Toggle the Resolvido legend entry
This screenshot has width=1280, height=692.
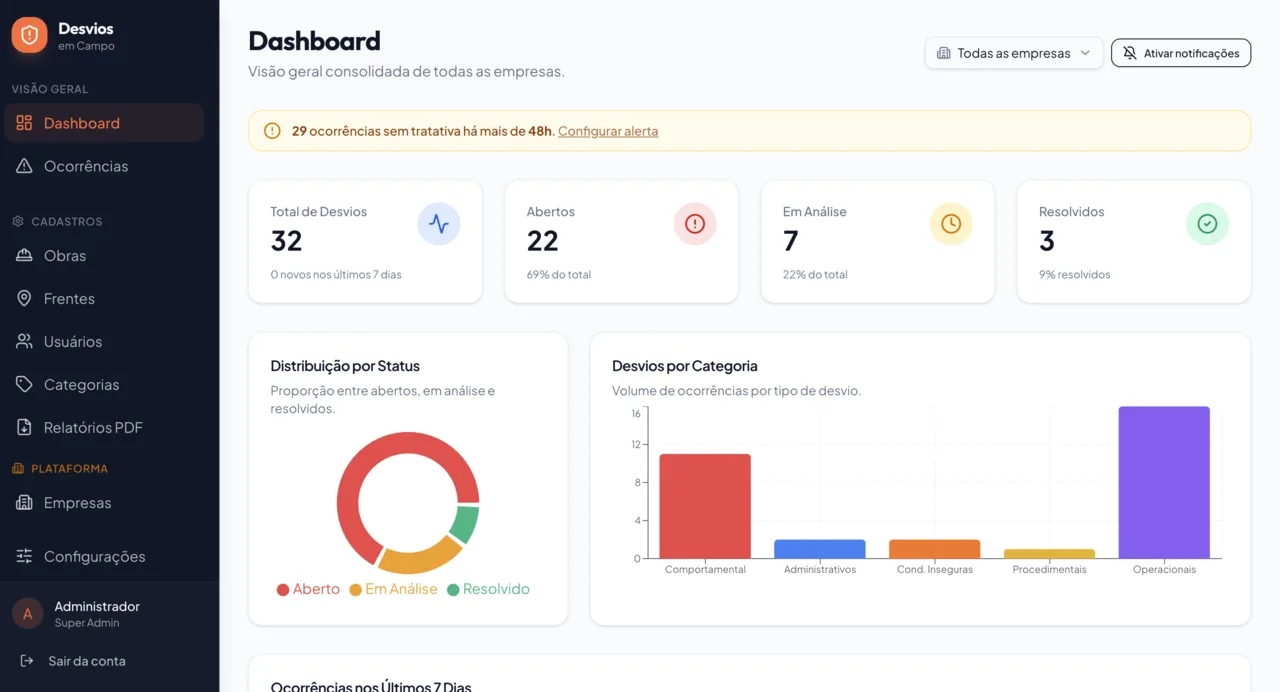pos(488,589)
